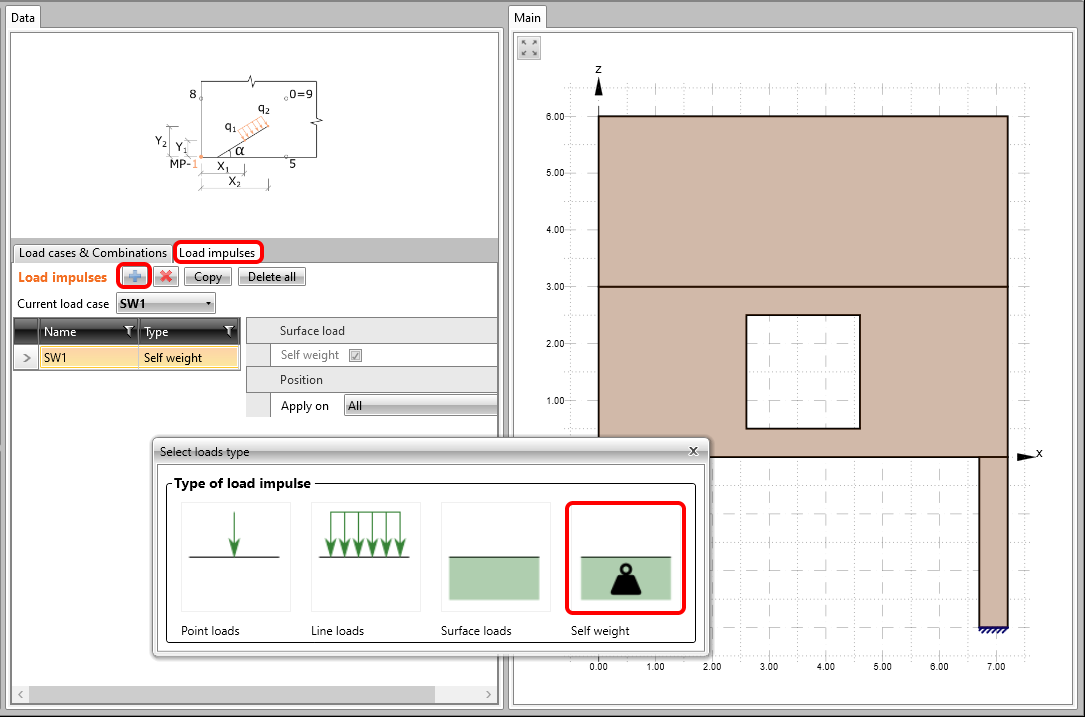This screenshot has height=717, width=1085.
Task: Expand the Apply on dropdown
Action: [420, 405]
